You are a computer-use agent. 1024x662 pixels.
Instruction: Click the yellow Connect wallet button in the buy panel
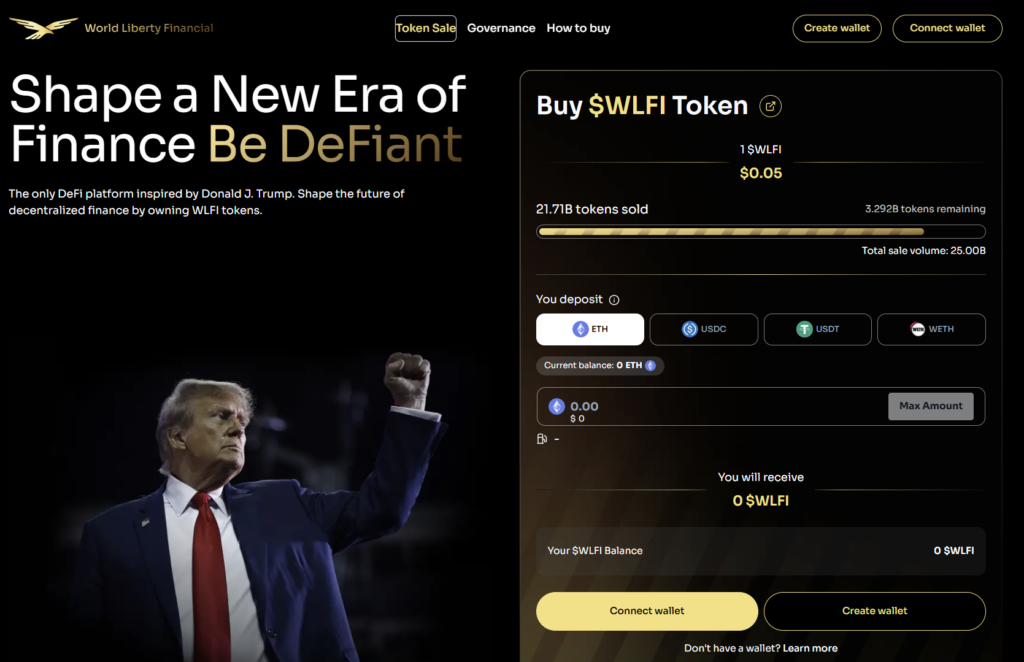647,611
